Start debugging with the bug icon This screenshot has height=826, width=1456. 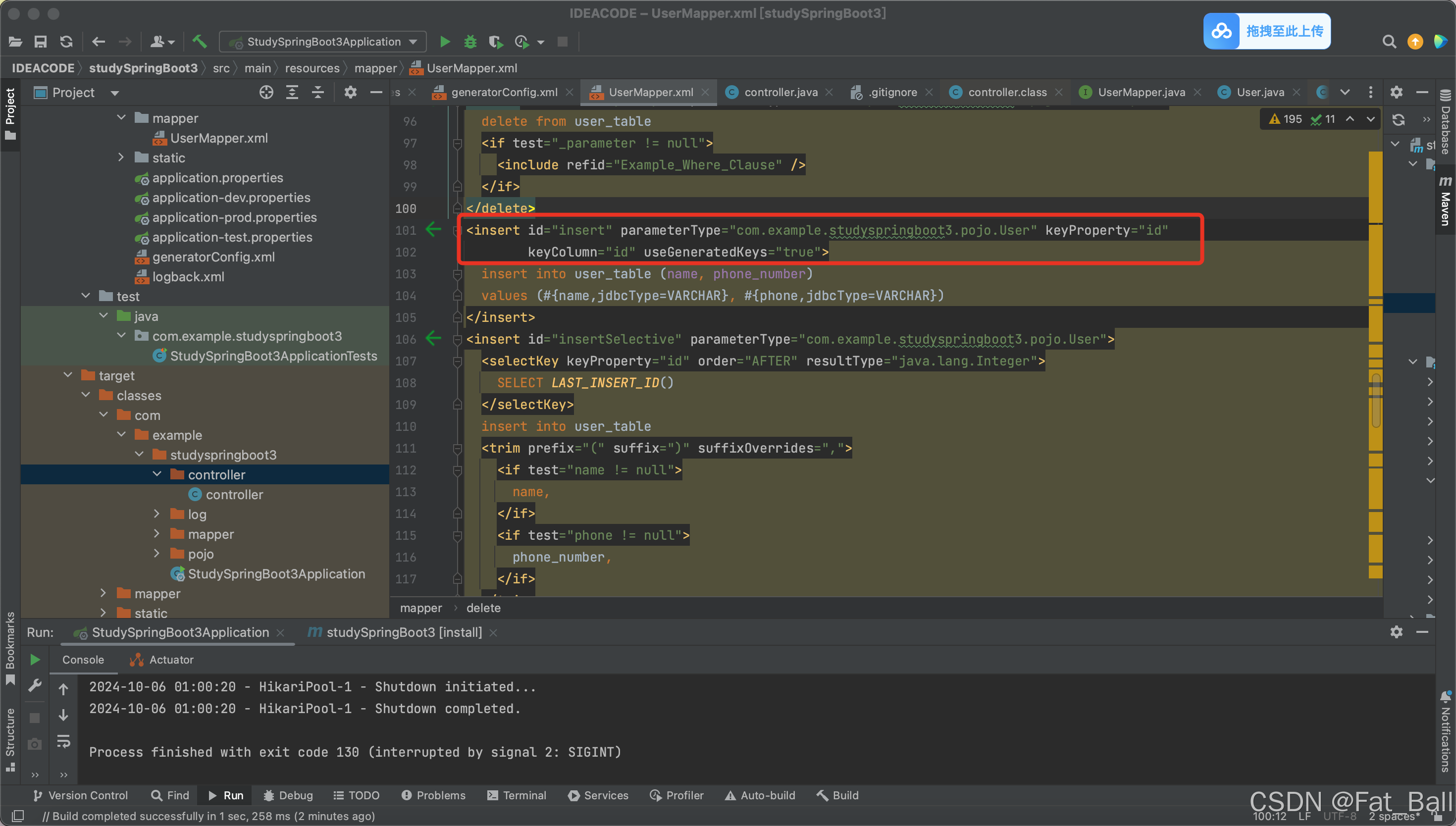click(x=469, y=42)
